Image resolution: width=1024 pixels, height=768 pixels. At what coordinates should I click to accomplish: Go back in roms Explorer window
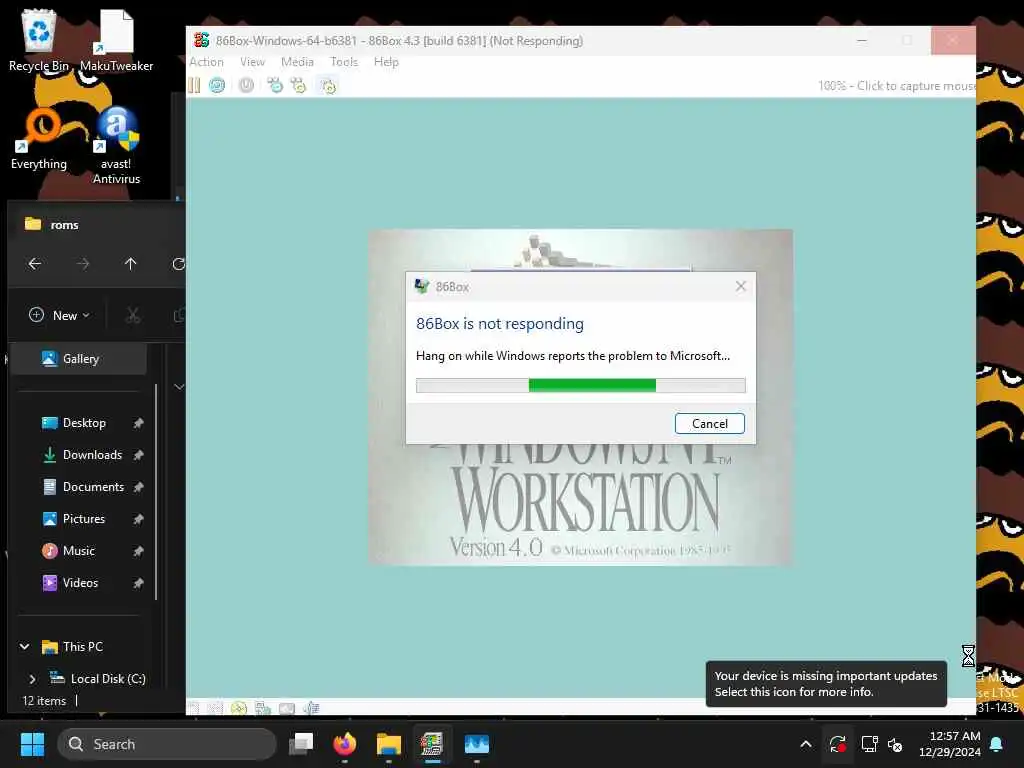click(35, 264)
